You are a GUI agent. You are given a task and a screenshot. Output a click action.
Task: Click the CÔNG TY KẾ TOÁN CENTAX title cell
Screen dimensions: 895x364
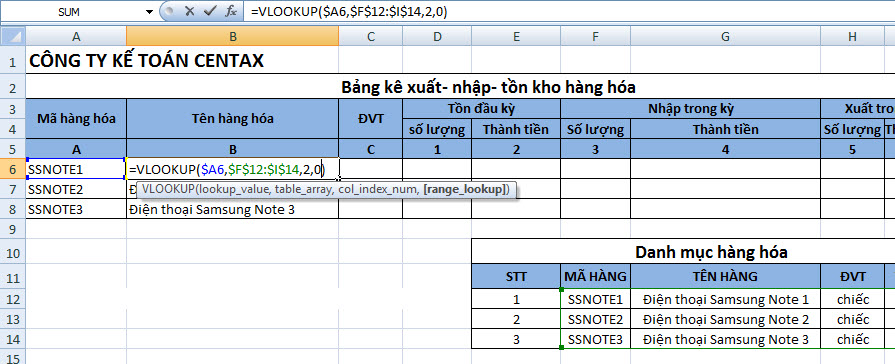coord(146,60)
